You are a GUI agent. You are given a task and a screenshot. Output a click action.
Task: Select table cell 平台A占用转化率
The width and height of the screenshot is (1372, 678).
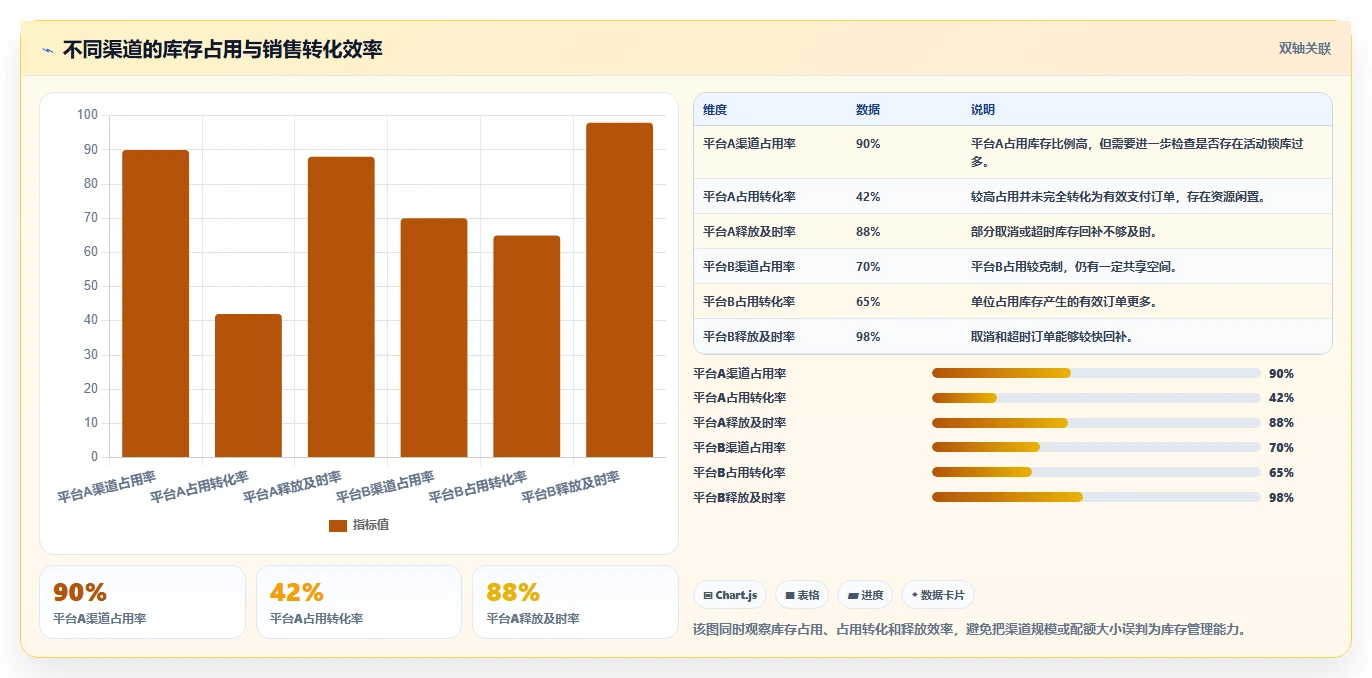click(x=749, y=197)
